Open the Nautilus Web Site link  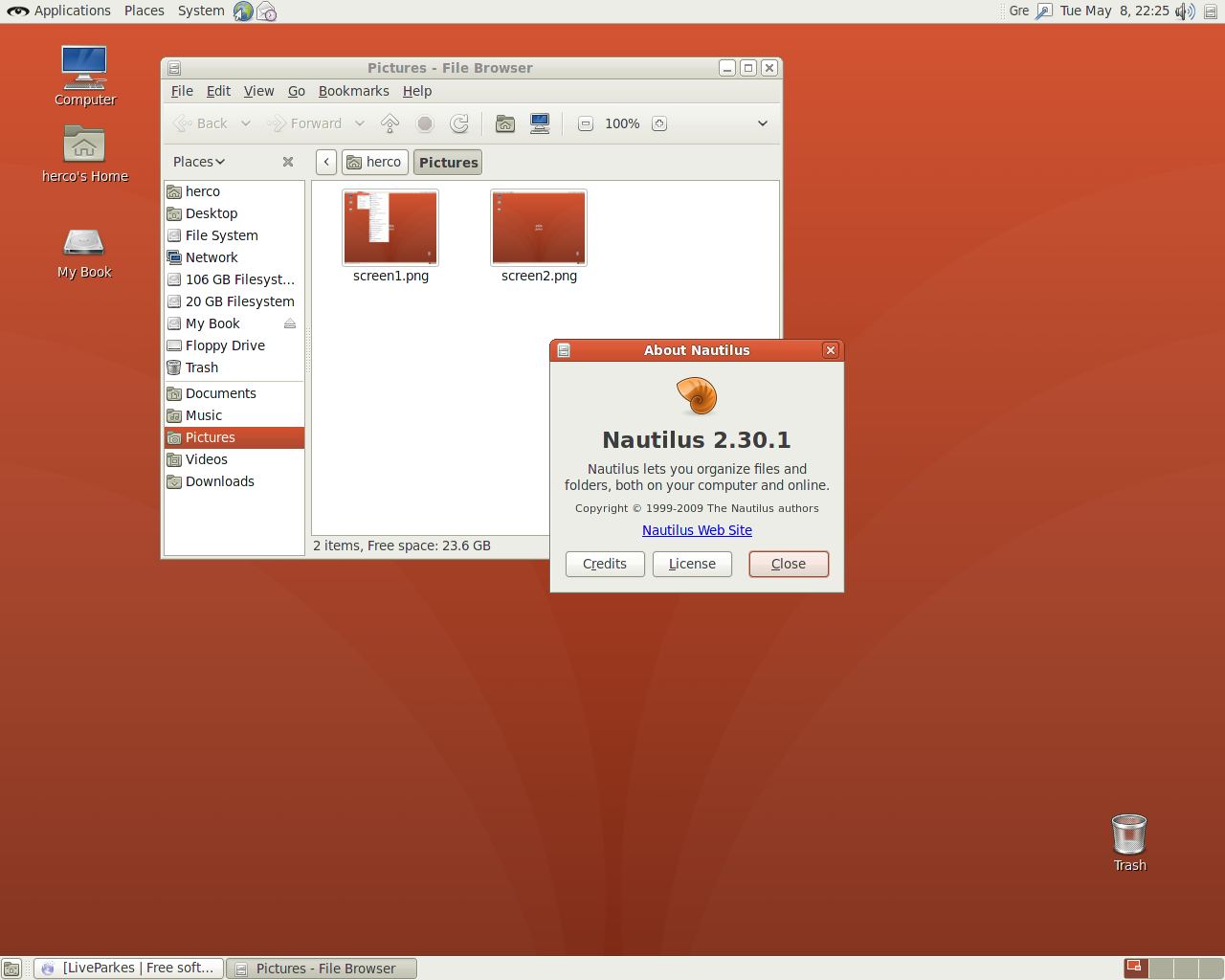[x=697, y=530]
